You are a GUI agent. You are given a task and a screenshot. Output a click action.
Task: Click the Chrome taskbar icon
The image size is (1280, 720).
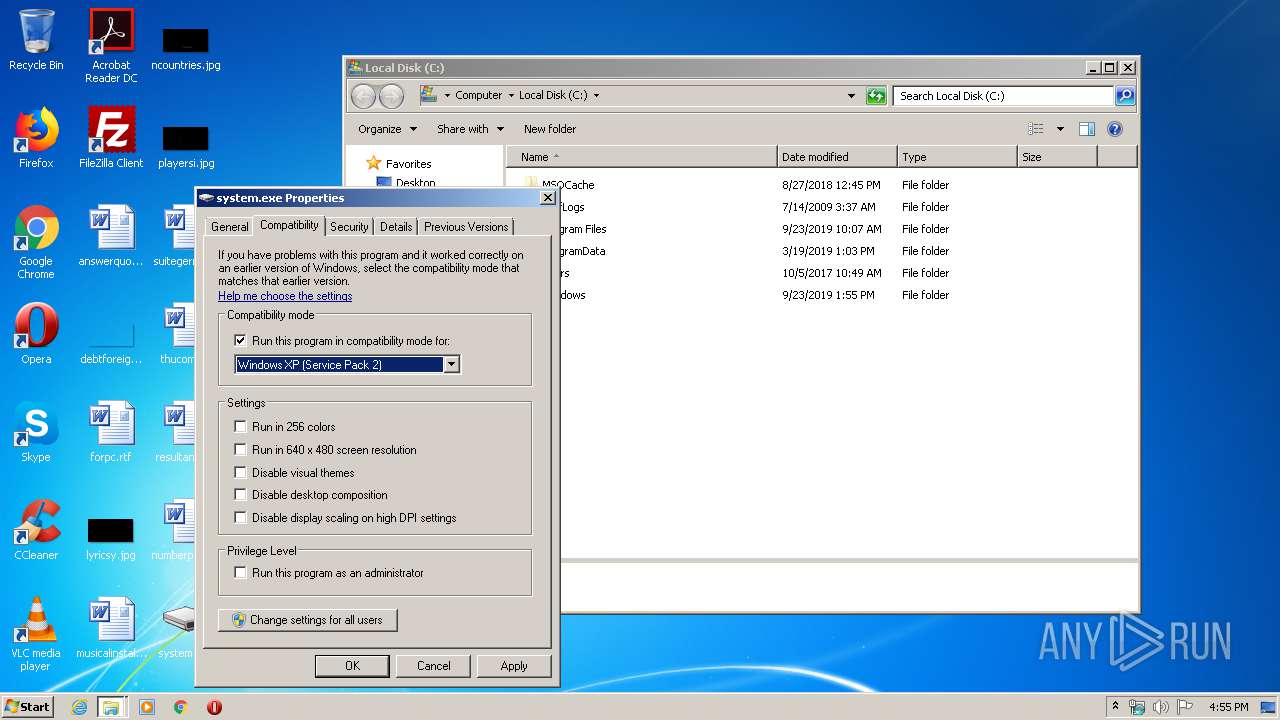point(180,707)
